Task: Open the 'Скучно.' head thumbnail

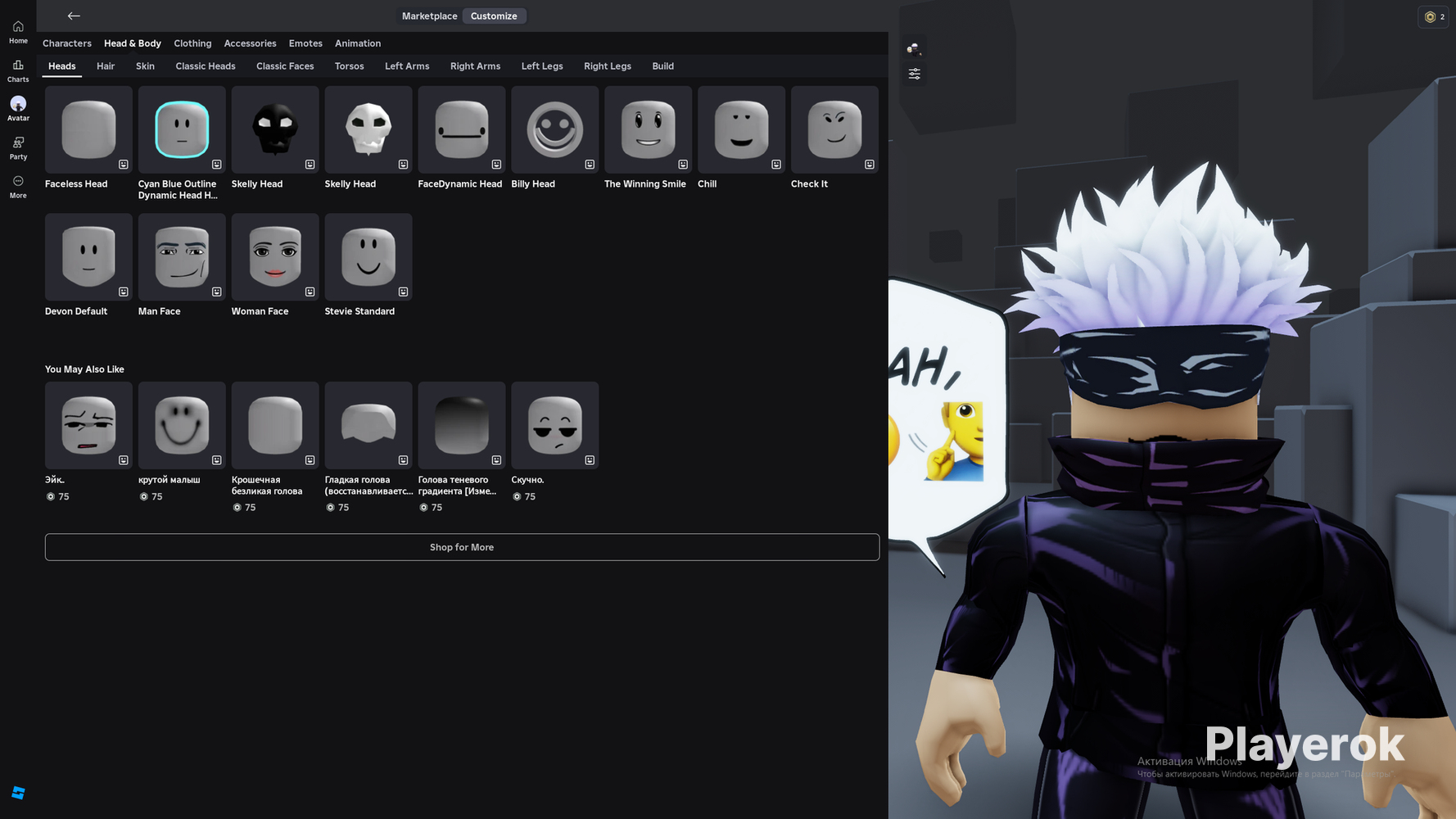Action: pyautogui.click(x=555, y=425)
